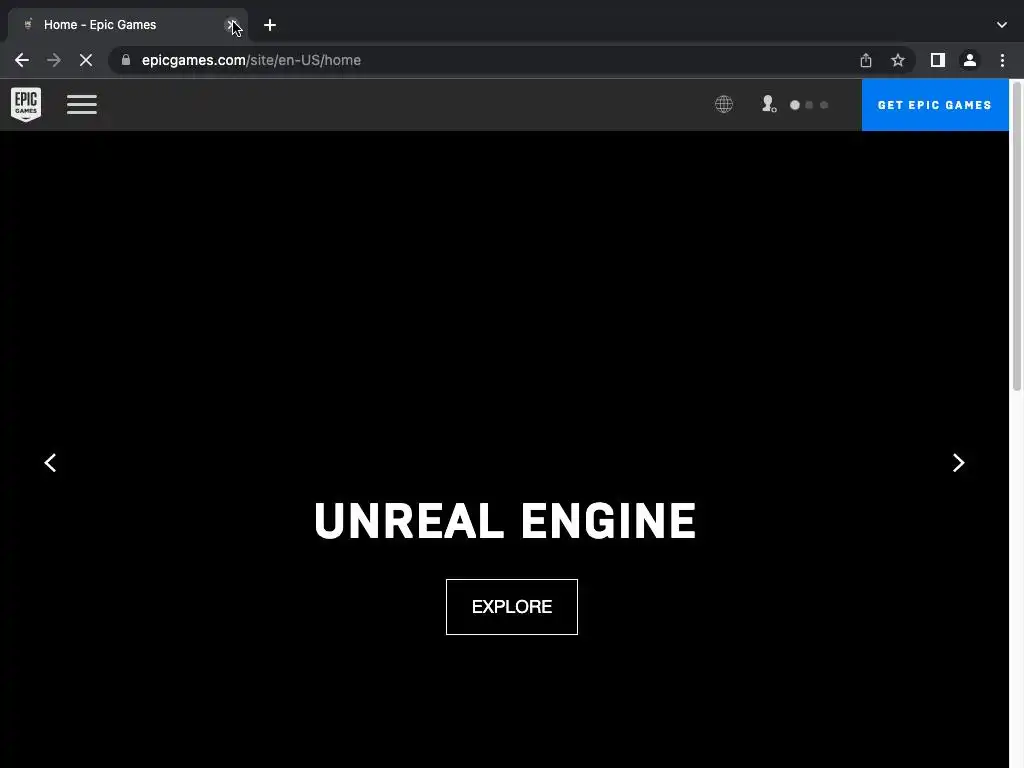Select the Home - Epic Games tab
The width and height of the screenshot is (1024, 768).
(x=127, y=25)
